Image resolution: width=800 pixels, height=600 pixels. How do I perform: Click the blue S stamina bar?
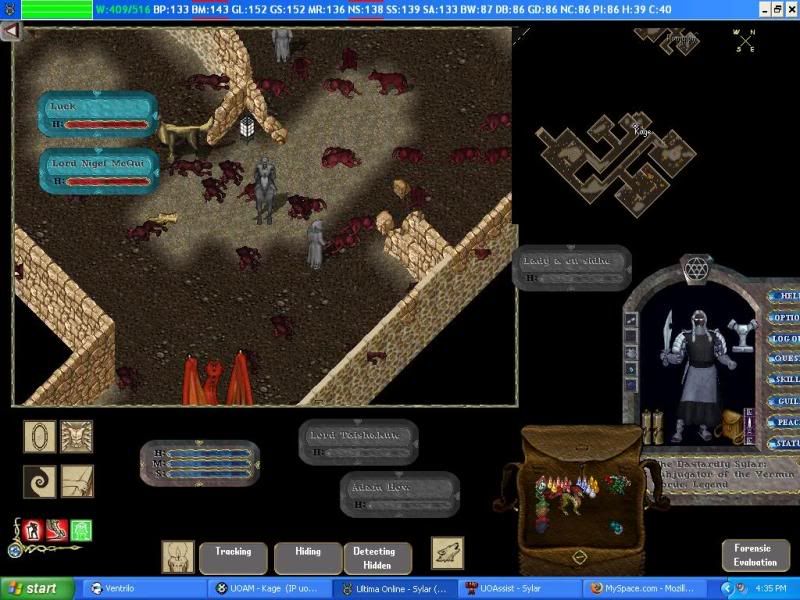(x=209, y=474)
